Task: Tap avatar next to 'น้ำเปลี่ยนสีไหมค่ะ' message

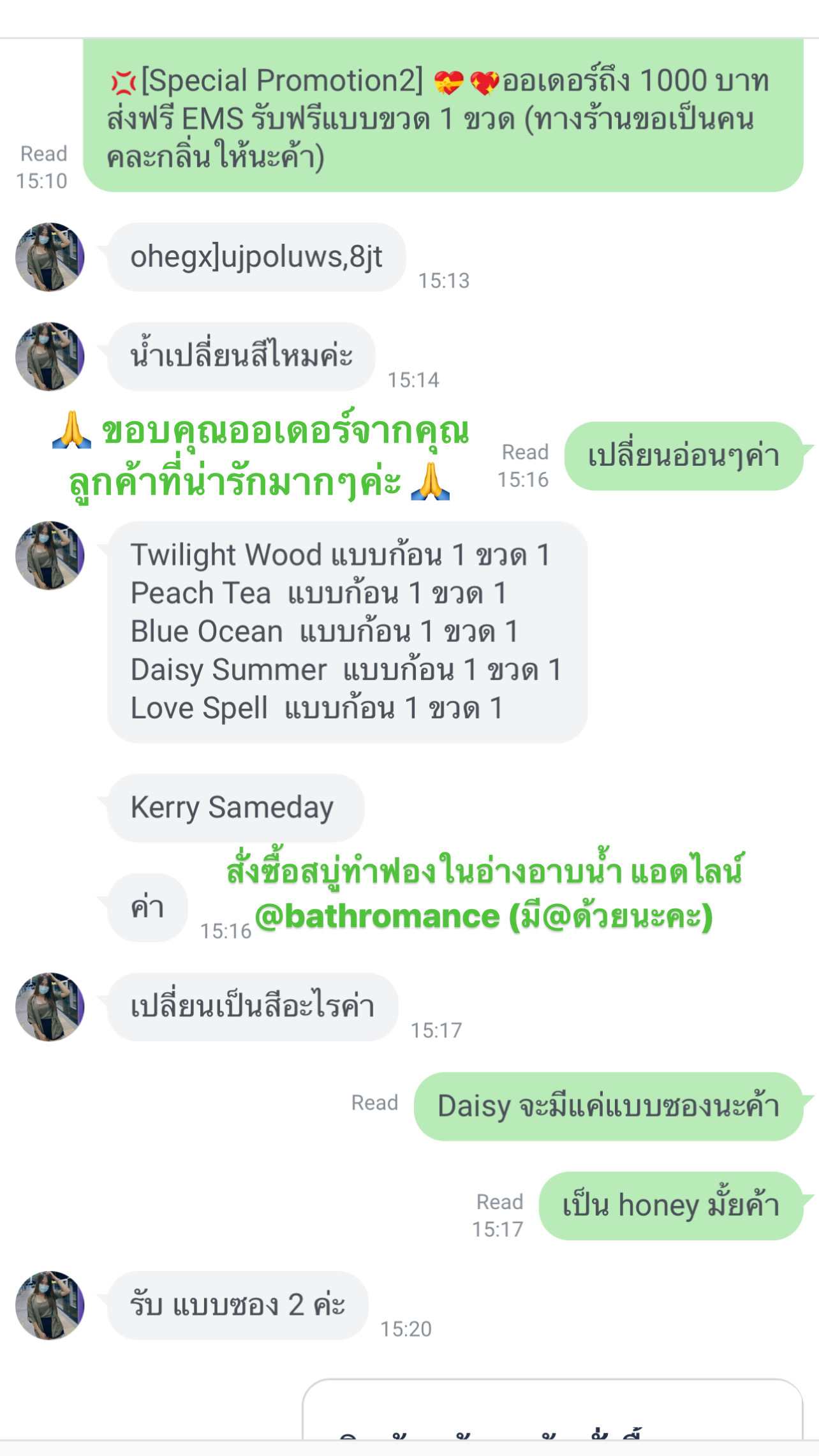Action: [x=50, y=357]
